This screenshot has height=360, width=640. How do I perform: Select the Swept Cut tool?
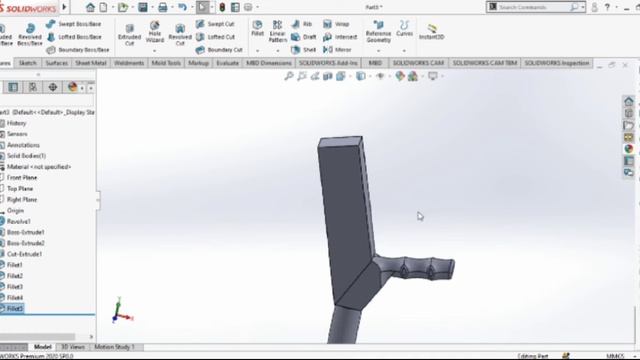coord(215,24)
